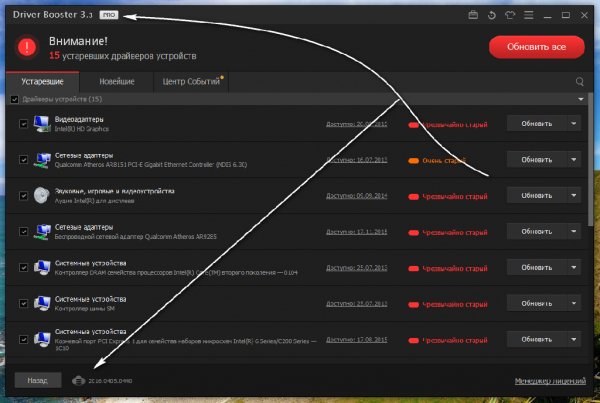Open update dropdown arrow for AR8151 Ethernet
The image size is (600, 403).
[x=574, y=160]
